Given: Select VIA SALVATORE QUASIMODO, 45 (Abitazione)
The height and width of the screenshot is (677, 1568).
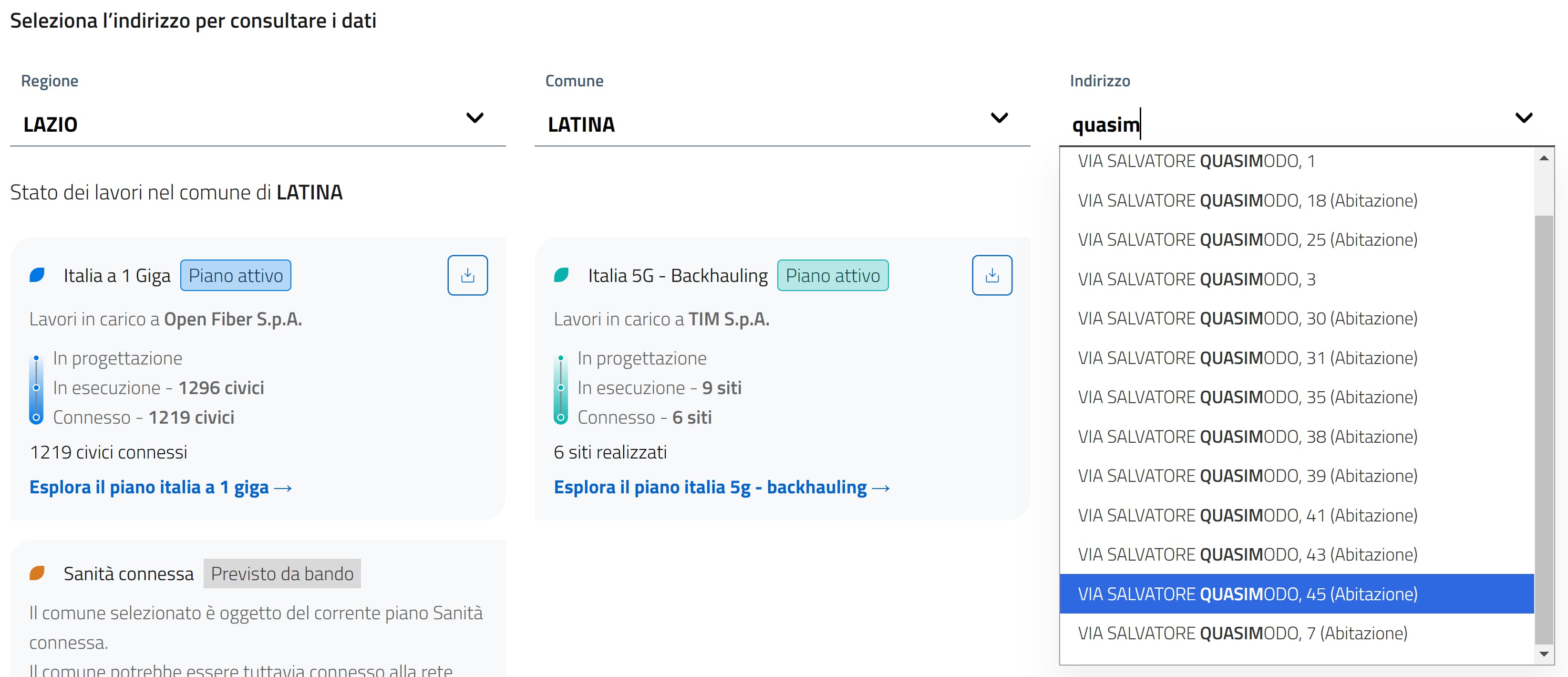Looking at the screenshot, I should pos(1247,594).
